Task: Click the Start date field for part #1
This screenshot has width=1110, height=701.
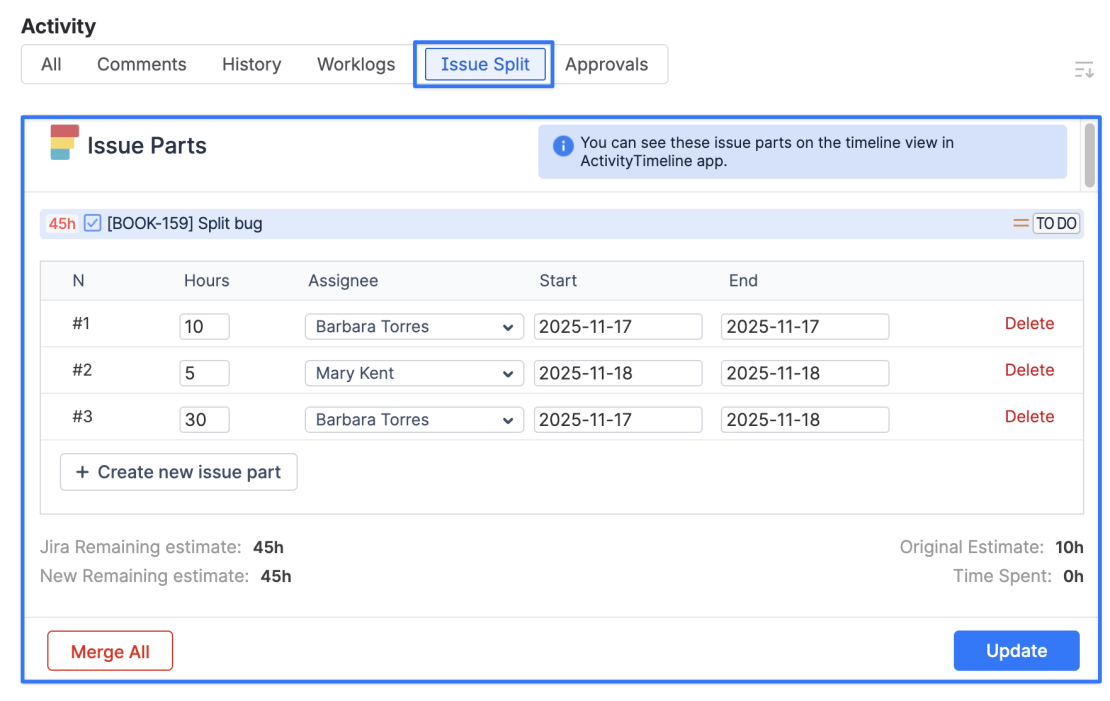Action: (x=618, y=327)
